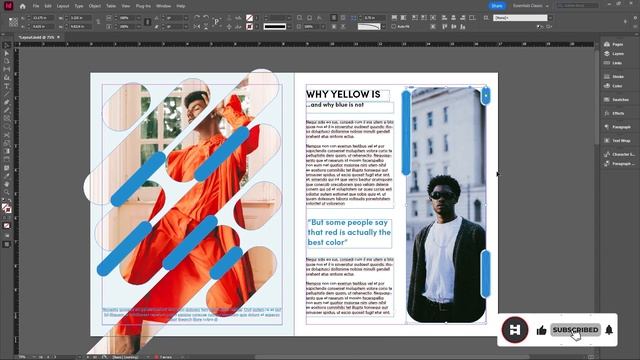Close the Layout.indd document tab
The image size is (640, 360).
pos(58,37)
